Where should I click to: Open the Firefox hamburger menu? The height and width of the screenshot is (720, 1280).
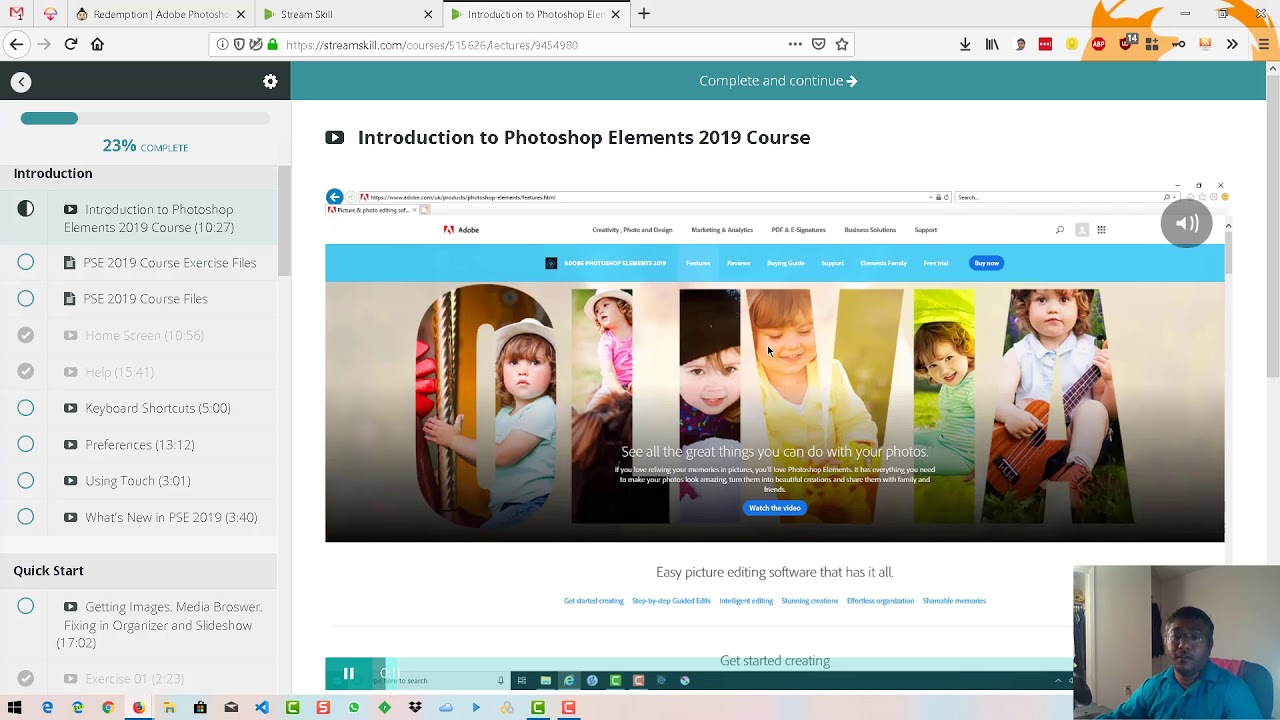(x=1264, y=44)
